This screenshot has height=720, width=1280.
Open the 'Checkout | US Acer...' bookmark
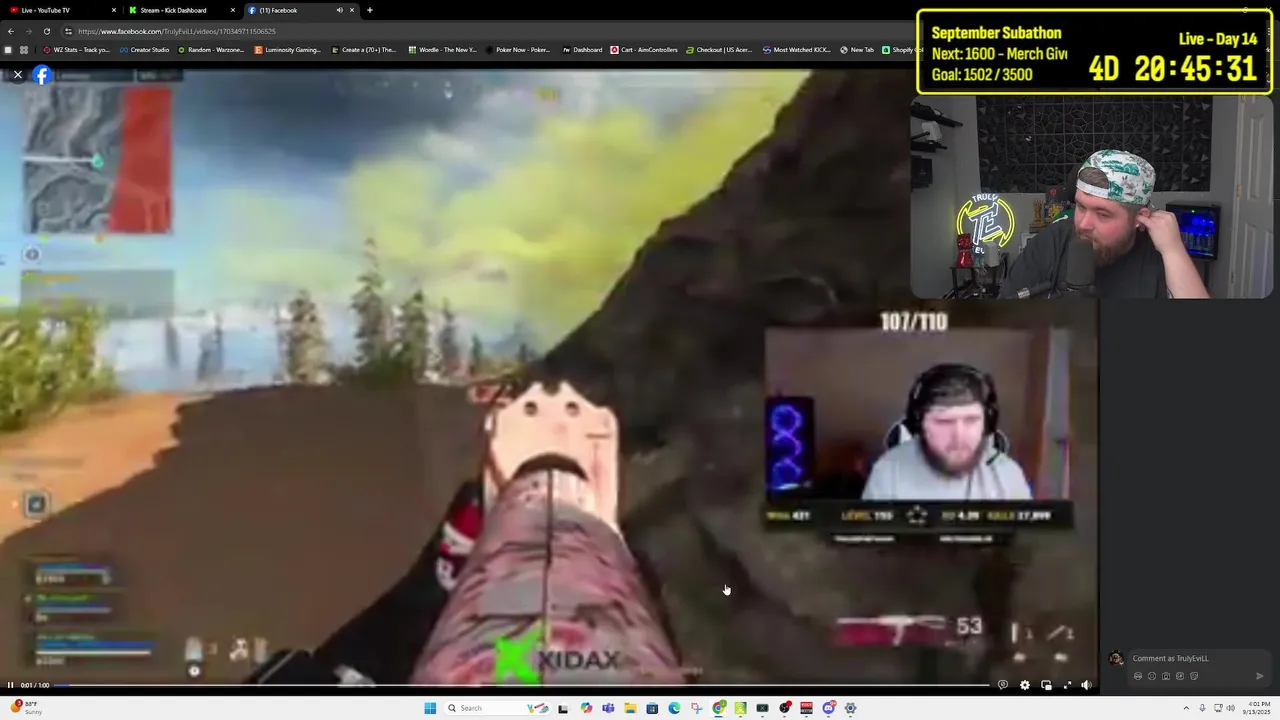[719, 50]
